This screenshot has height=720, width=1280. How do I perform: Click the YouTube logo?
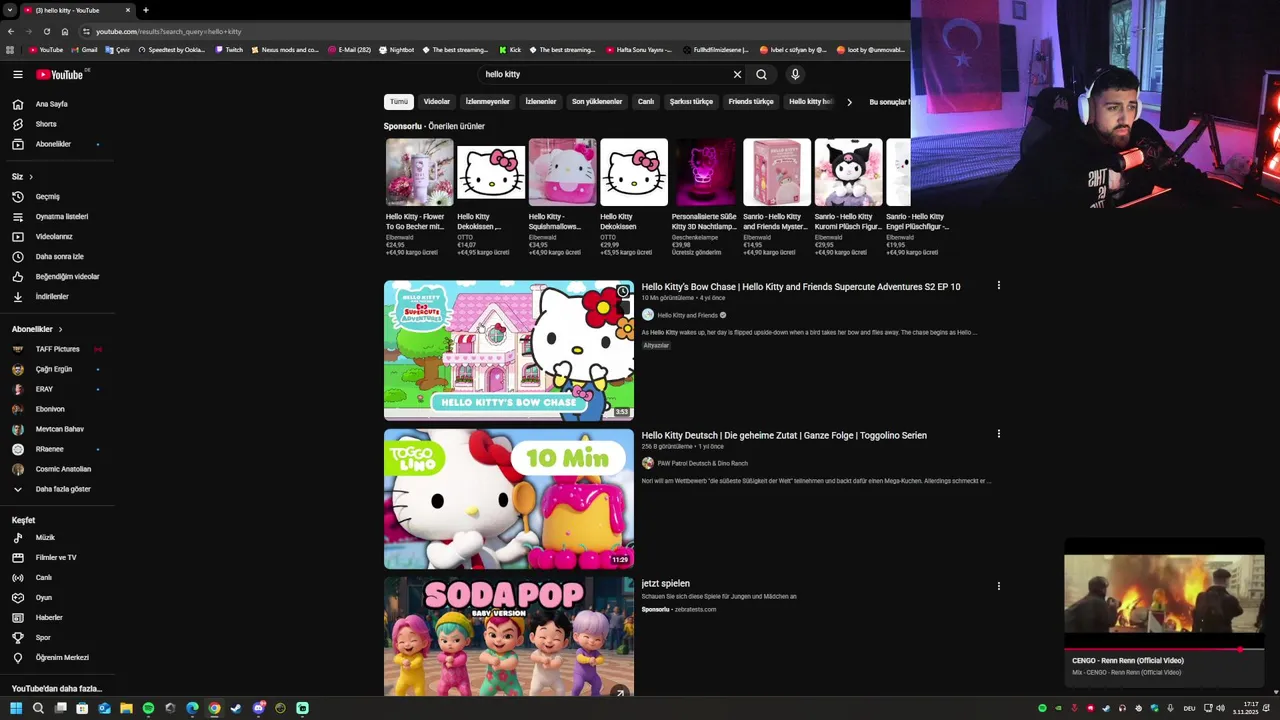click(x=60, y=74)
